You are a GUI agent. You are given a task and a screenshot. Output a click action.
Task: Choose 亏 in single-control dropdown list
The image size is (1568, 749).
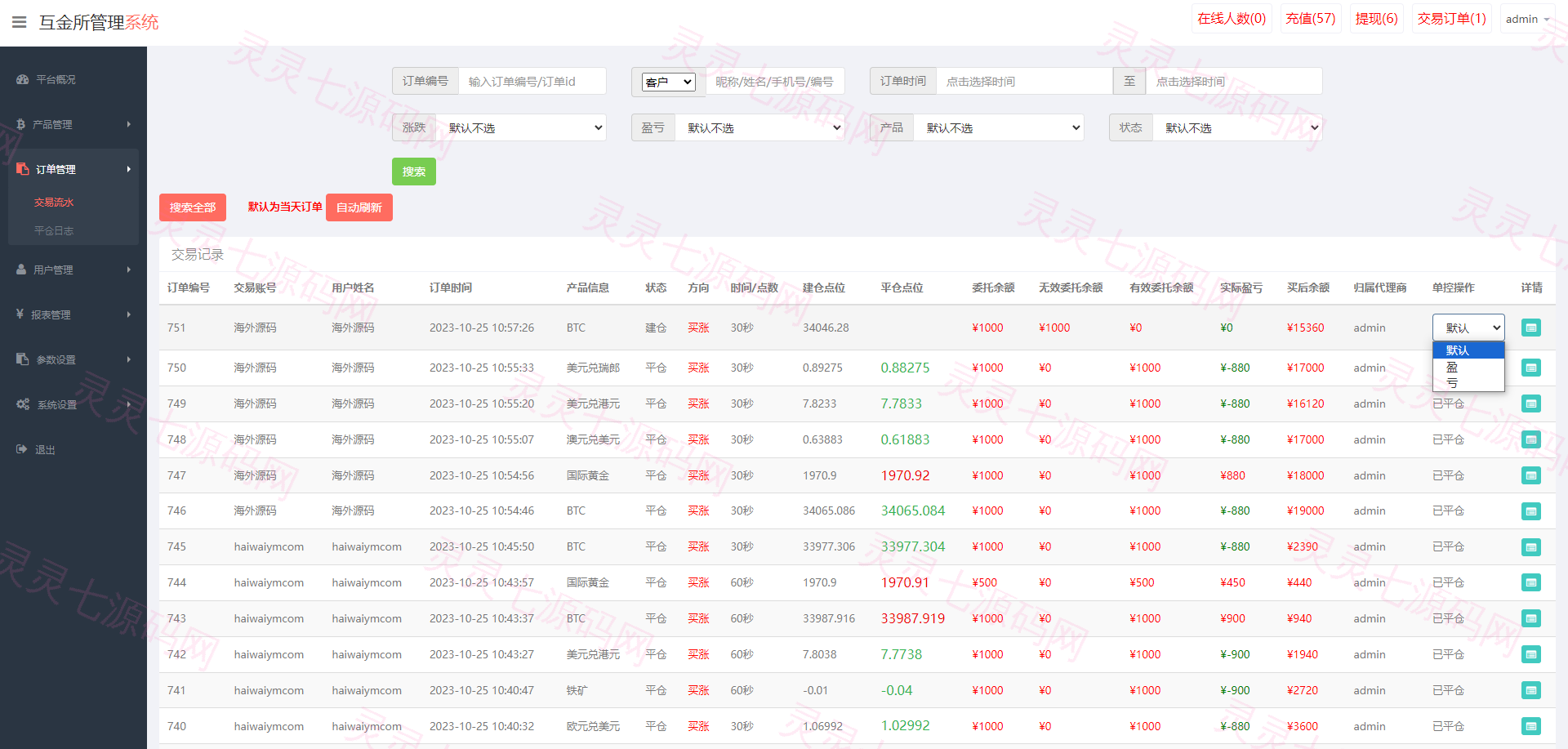1468,382
